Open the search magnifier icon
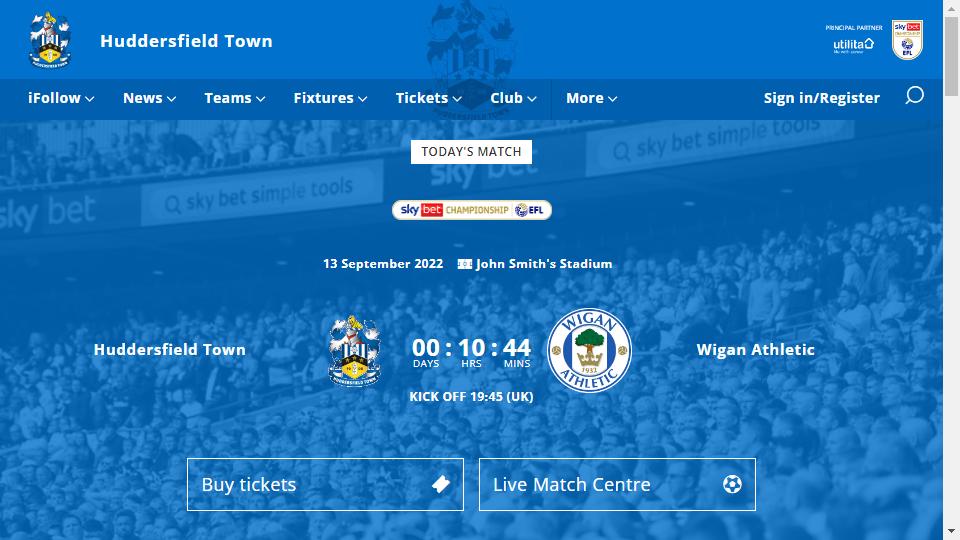The width and height of the screenshot is (960, 540). pos(914,96)
